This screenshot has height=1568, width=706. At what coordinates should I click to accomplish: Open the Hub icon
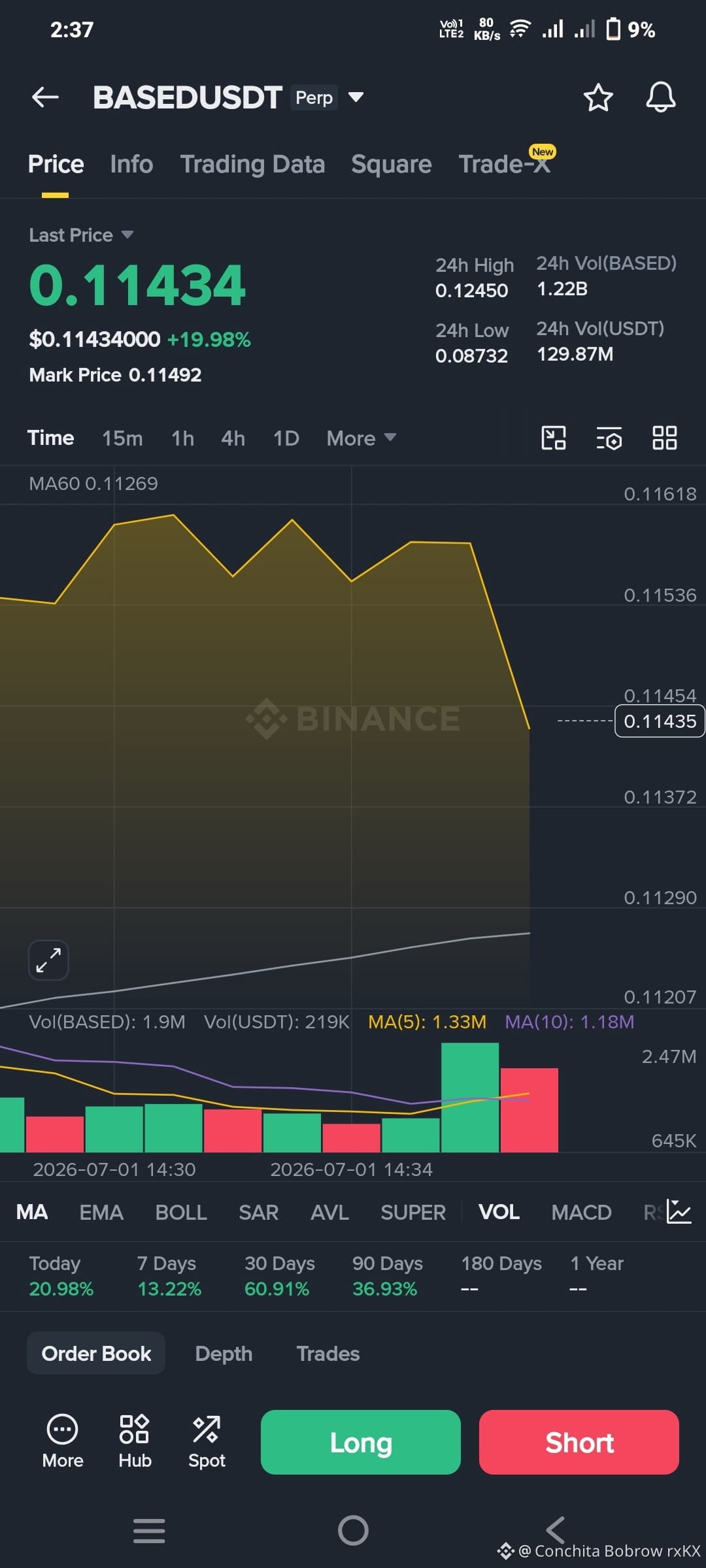coord(135,1442)
